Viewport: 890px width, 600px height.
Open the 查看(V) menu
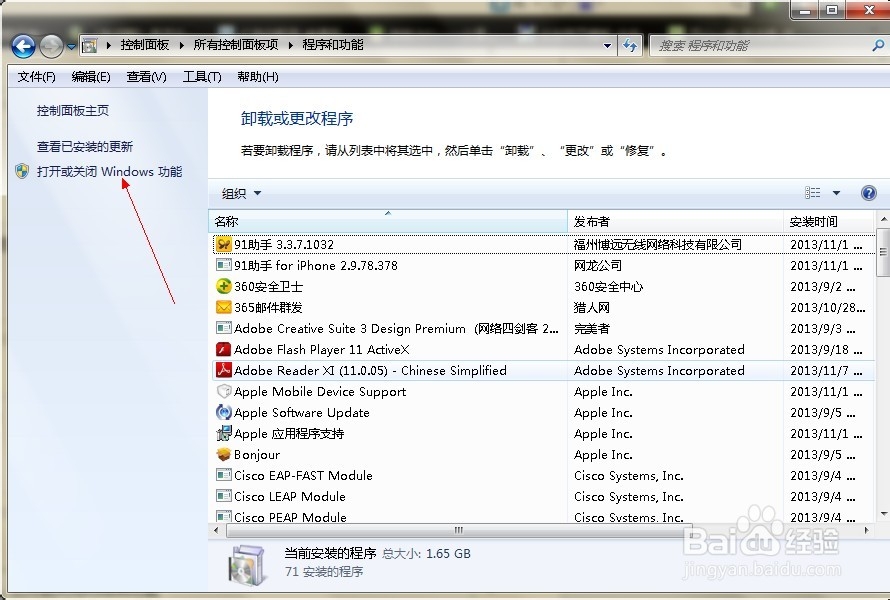(x=146, y=77)
